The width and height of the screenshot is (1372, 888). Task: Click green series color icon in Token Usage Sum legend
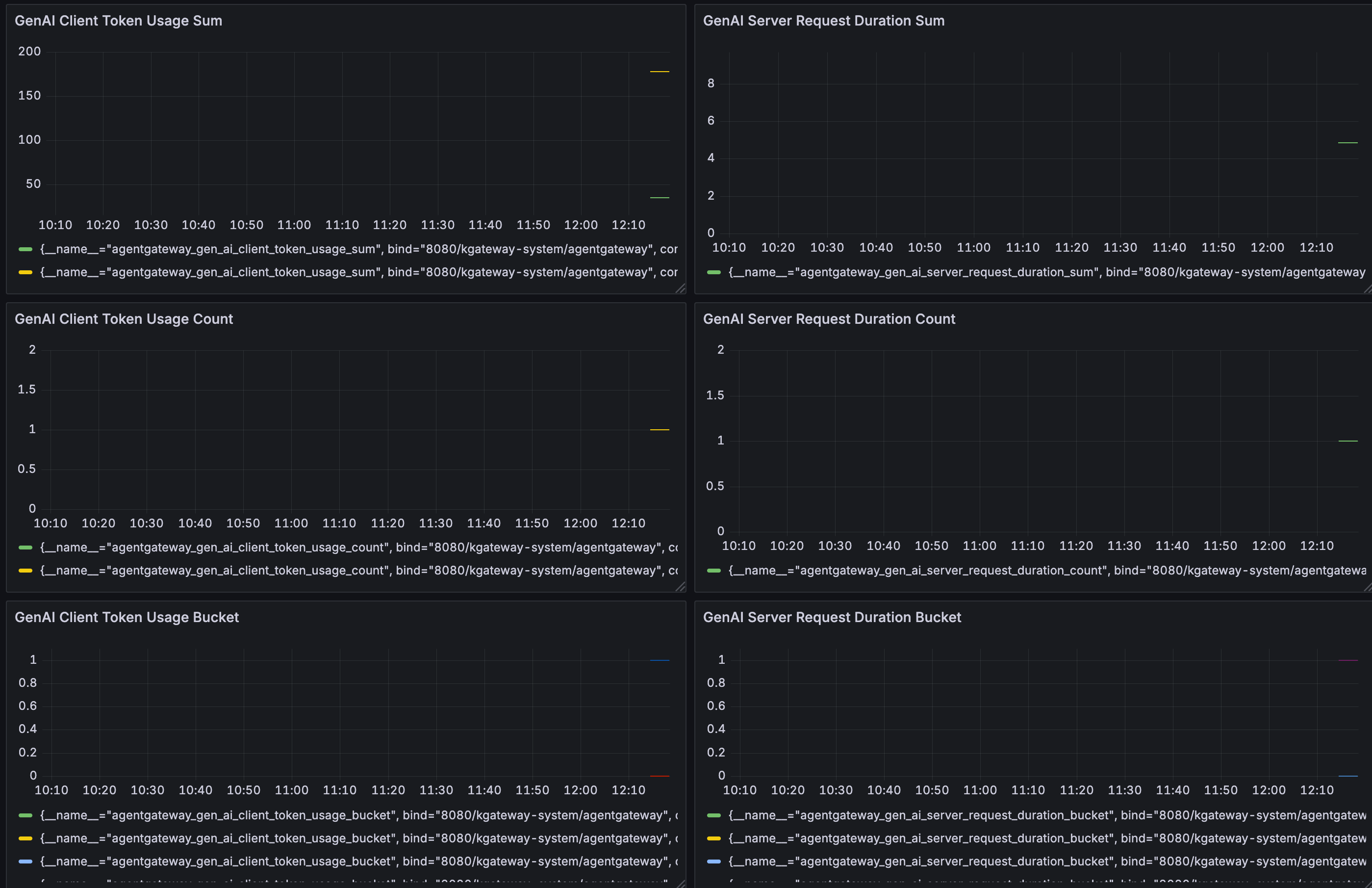coord(25,249)
